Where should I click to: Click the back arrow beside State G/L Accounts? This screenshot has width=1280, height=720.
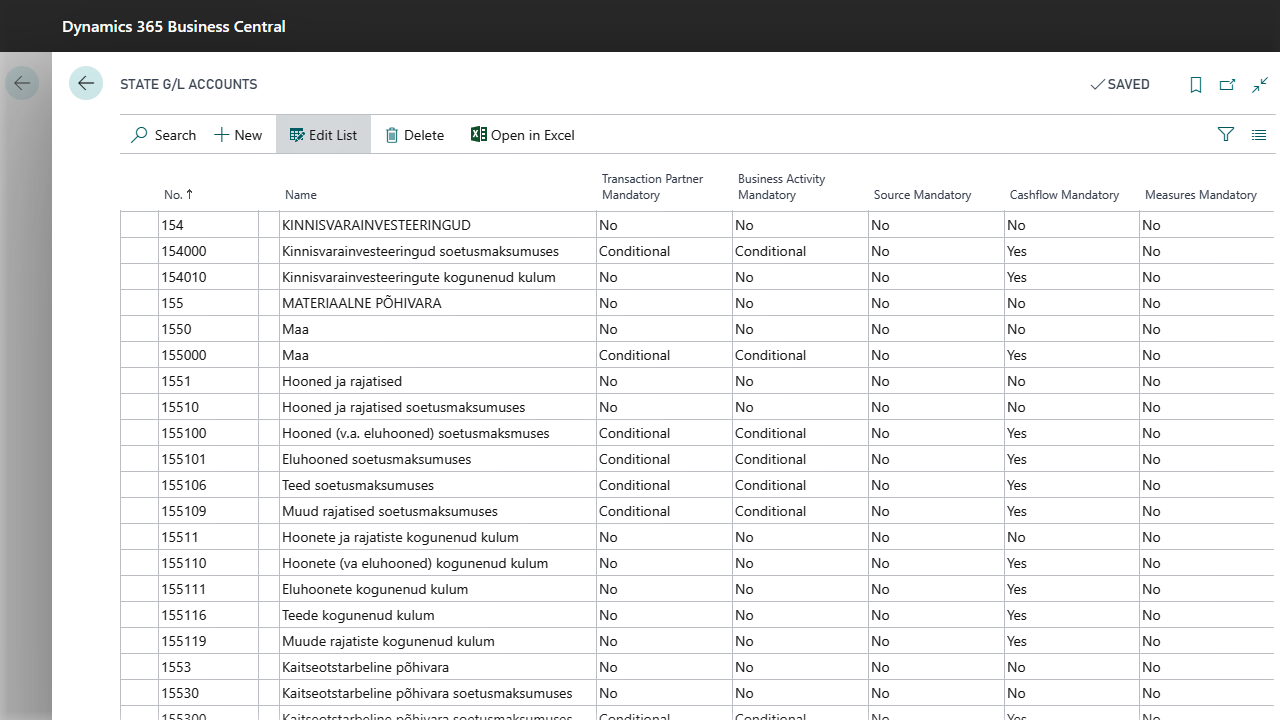[x=86, y=83]
